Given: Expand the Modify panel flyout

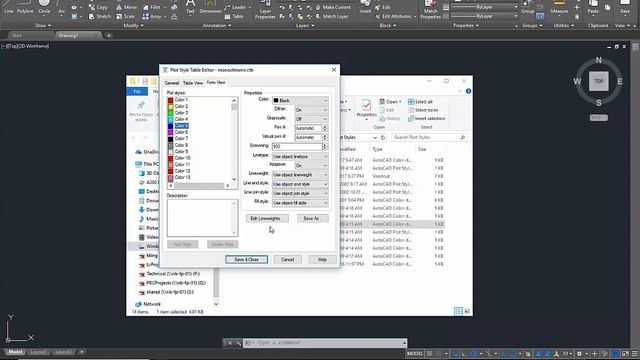Looking at the screenshot, I should (133, 25).
